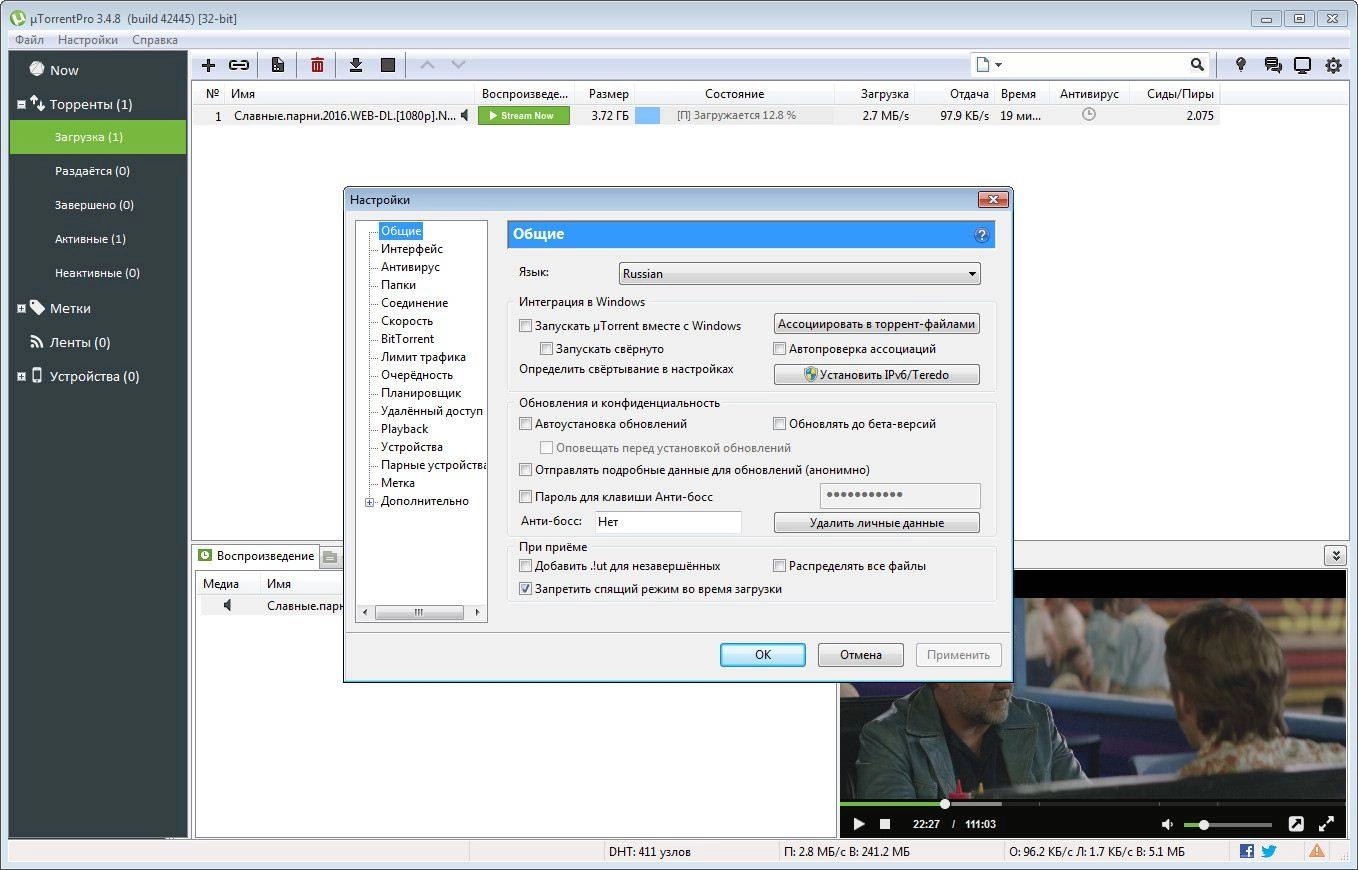The width and height of the screenshot is (1358, 870).
Task: Open the remote devices monitor icon
Action: (x=1302, y=64)
